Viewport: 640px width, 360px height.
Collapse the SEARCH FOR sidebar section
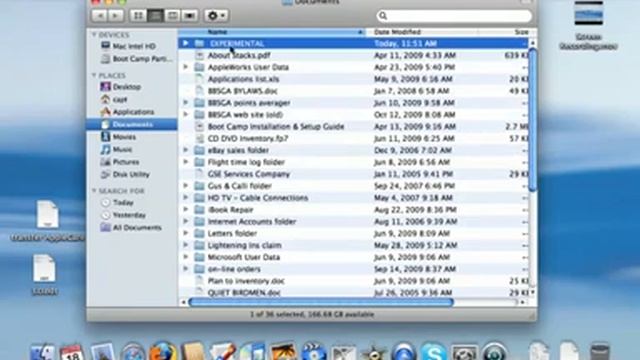click(94, 191)
